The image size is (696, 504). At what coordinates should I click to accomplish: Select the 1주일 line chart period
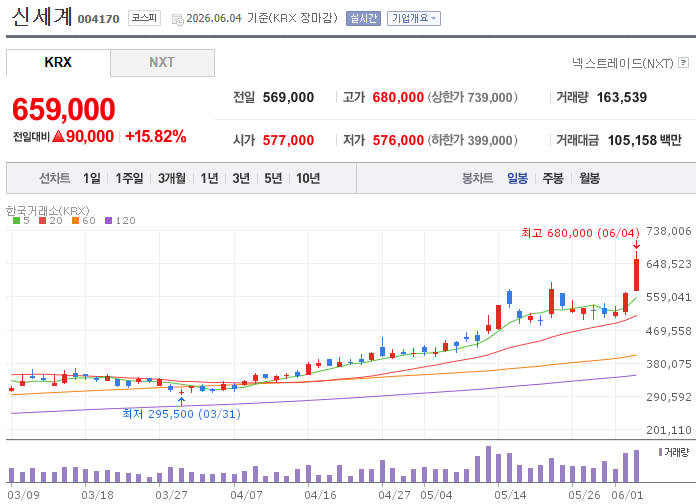tap(129, 178)
